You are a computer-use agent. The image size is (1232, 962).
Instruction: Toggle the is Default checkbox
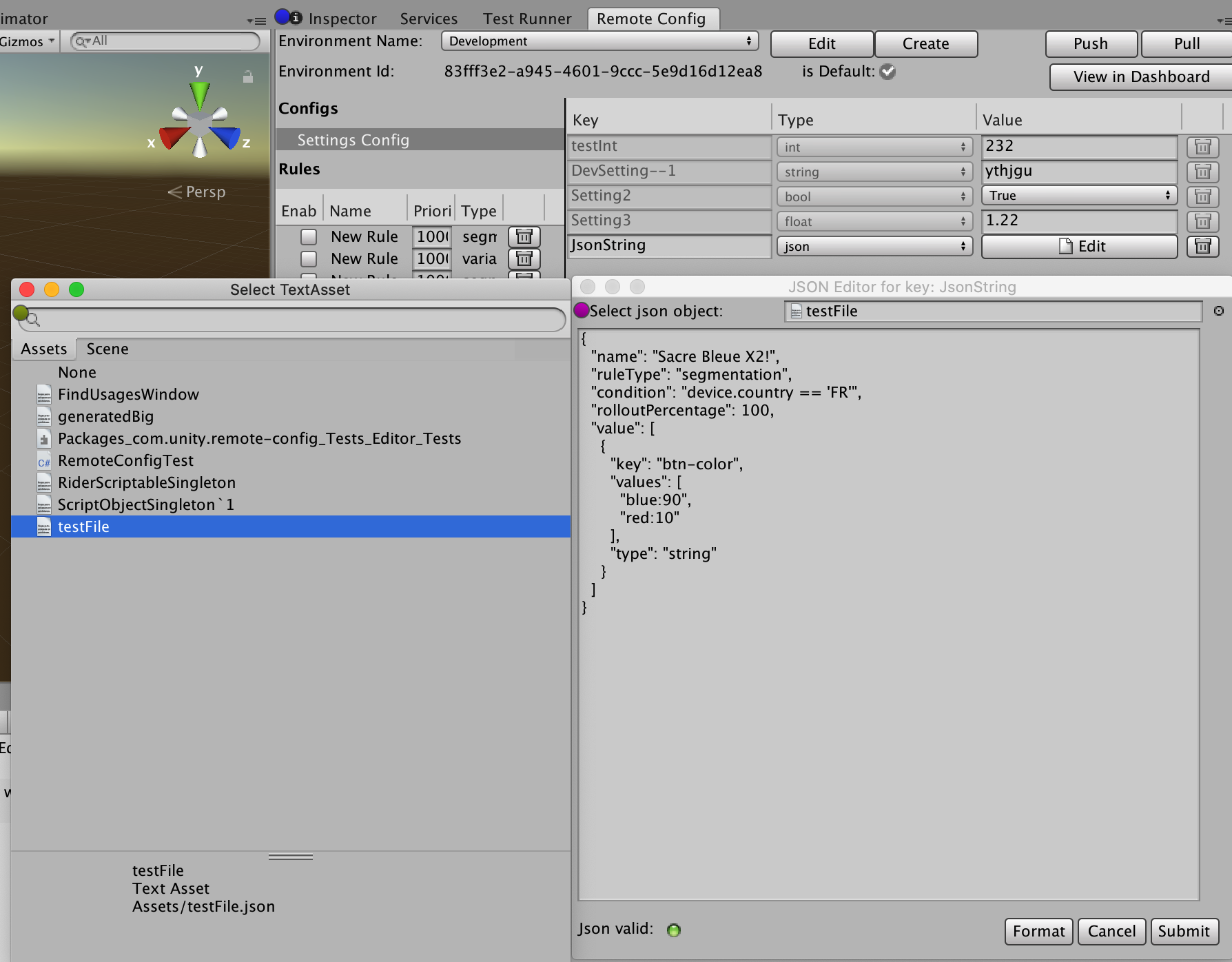887,72
